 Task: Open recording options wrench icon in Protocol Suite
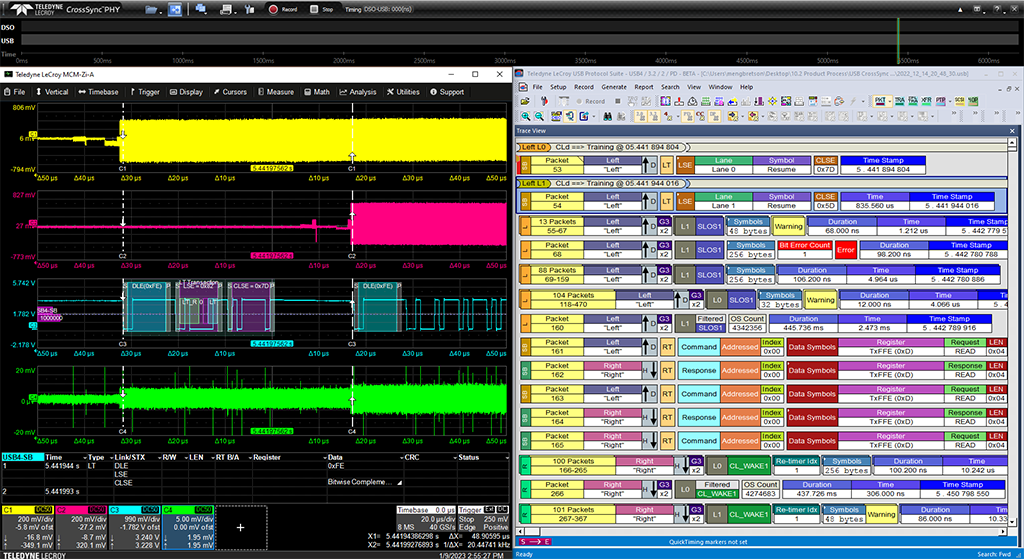click(544, 101)
